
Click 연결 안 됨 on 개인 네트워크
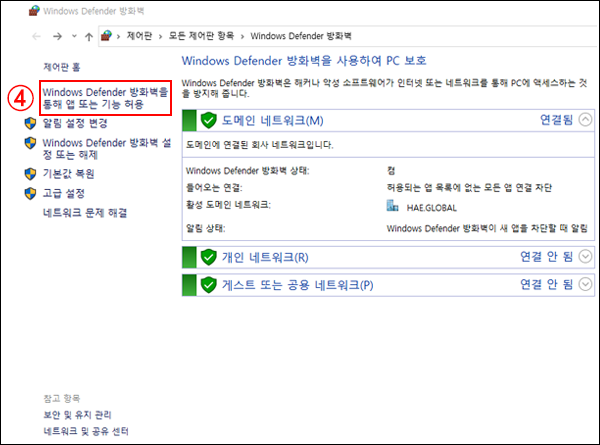point(546,256)
